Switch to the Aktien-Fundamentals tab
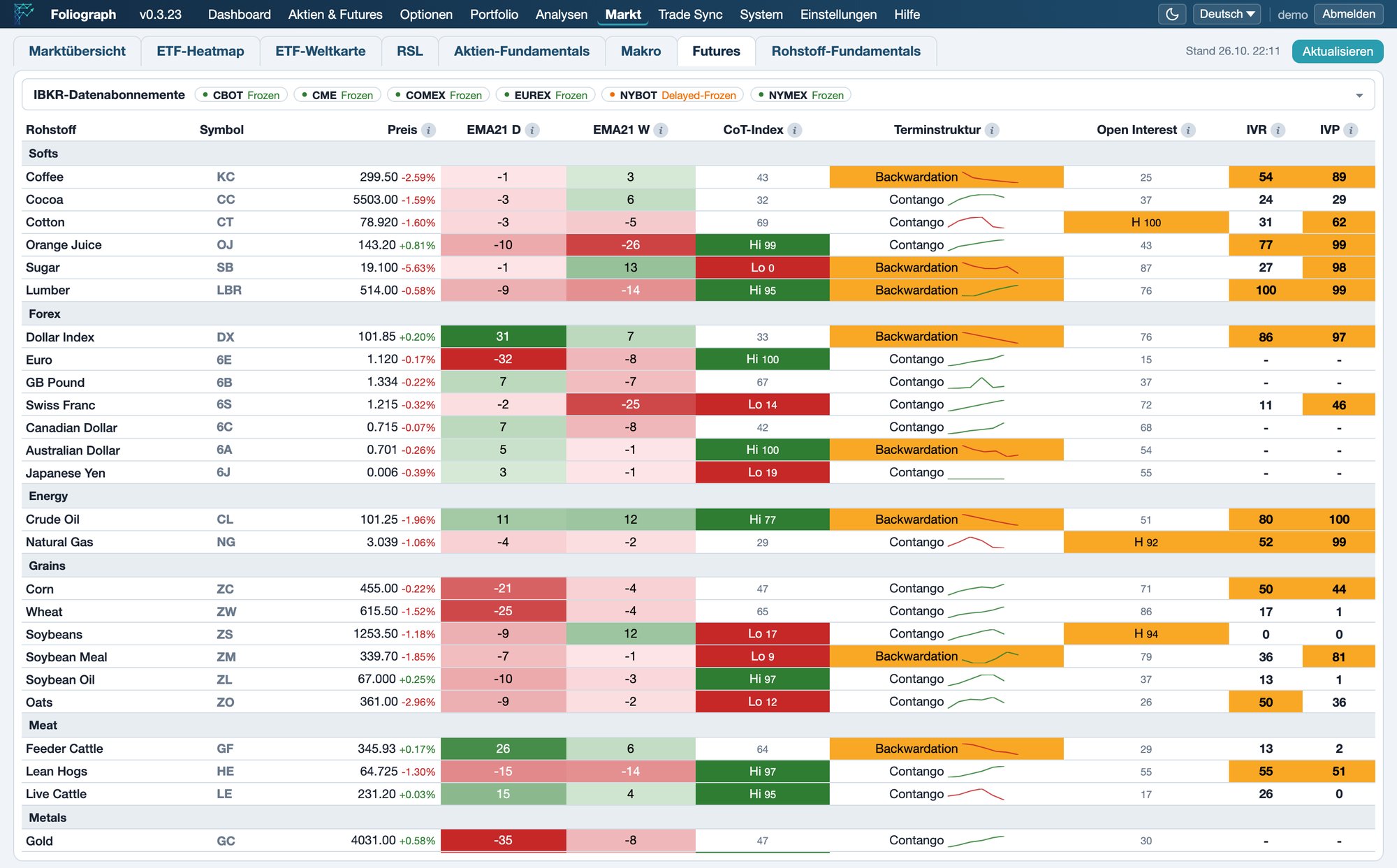This screenshot has width=1397, height=868. point(522,51)
